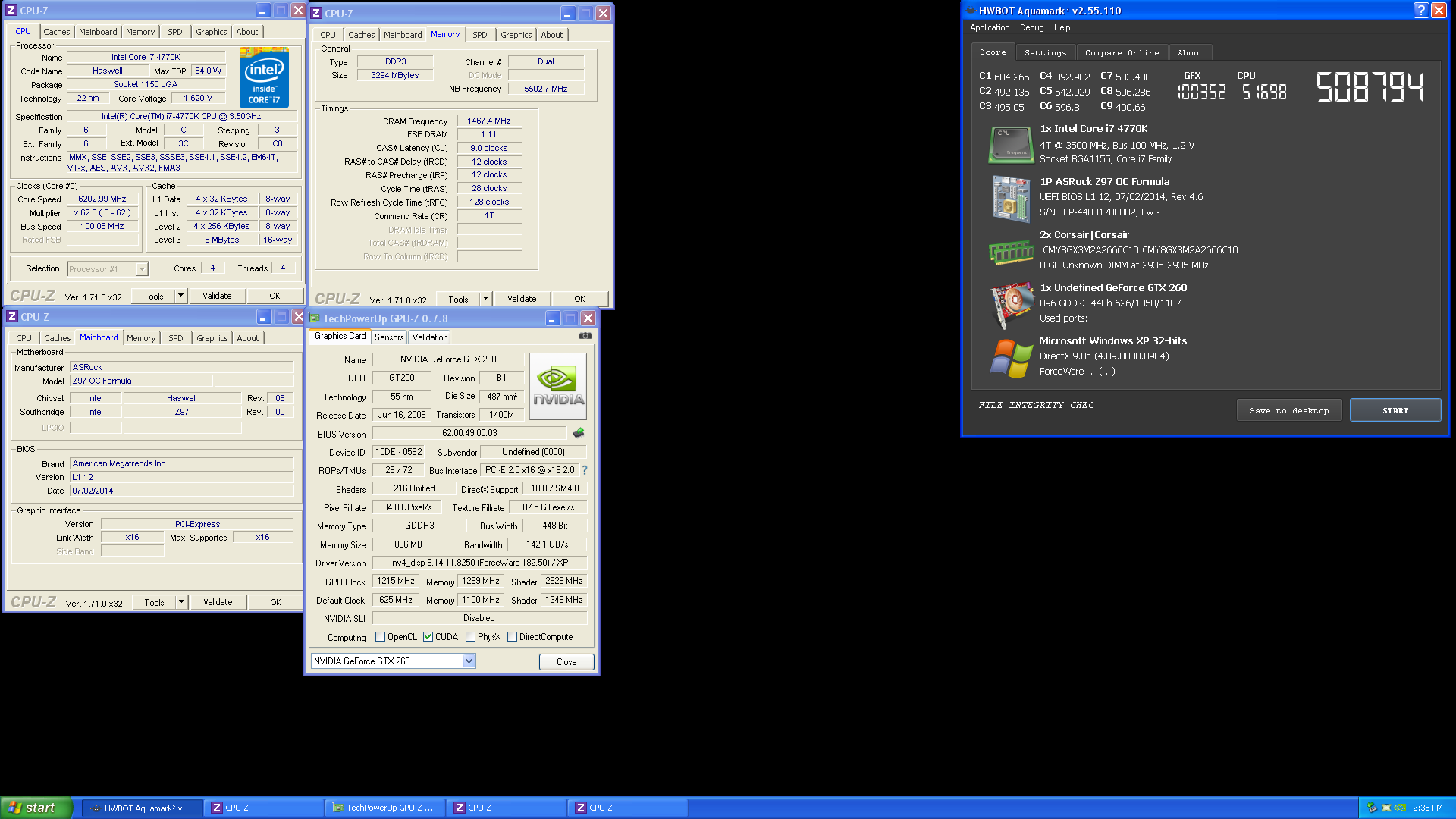Click OK in the Memory tab CPU-Z window
Image resolution: width=1456 pixels, height=819 pixels.
[x=579, y=299]
